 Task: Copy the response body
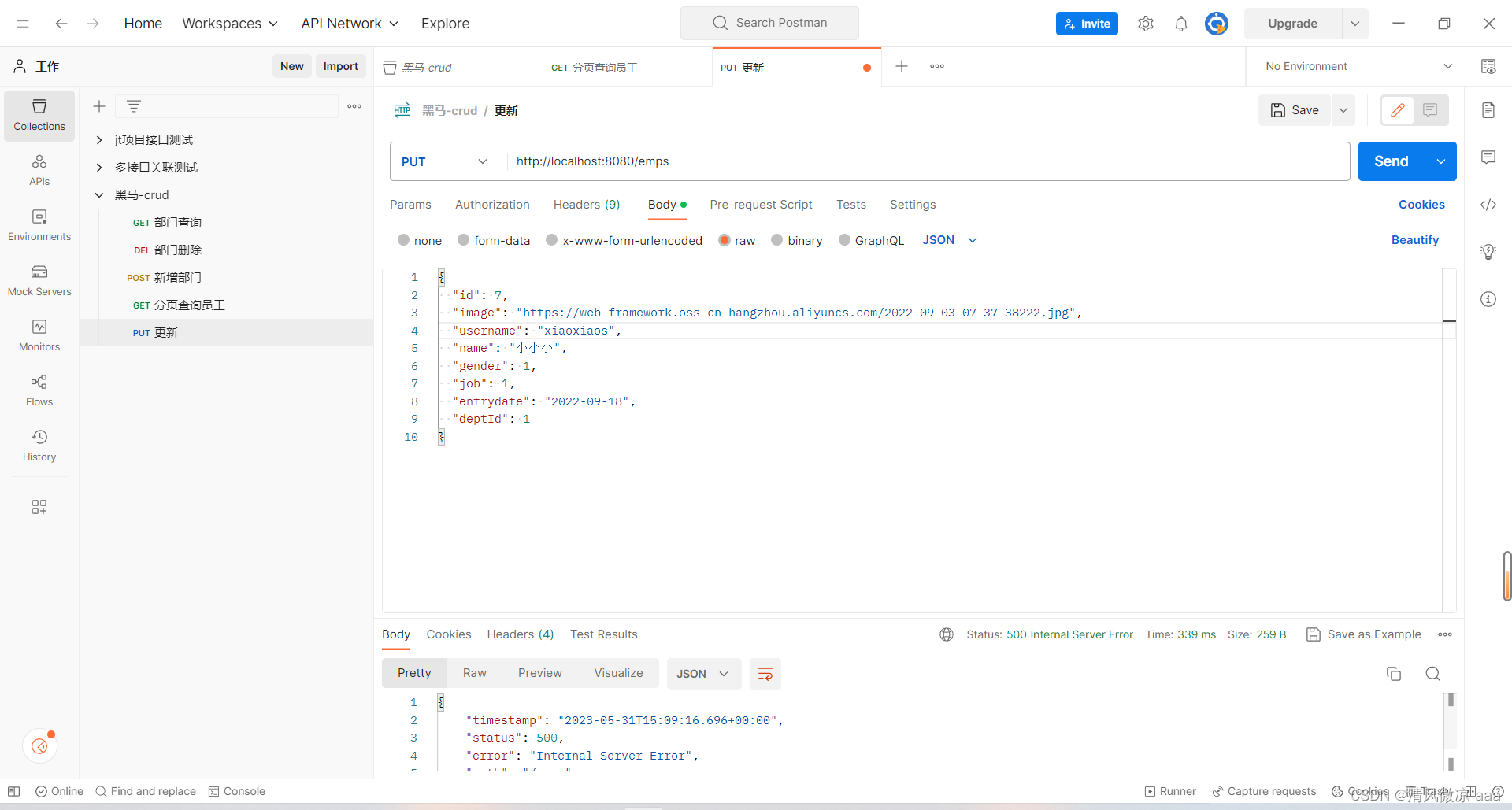[1394, 674]
